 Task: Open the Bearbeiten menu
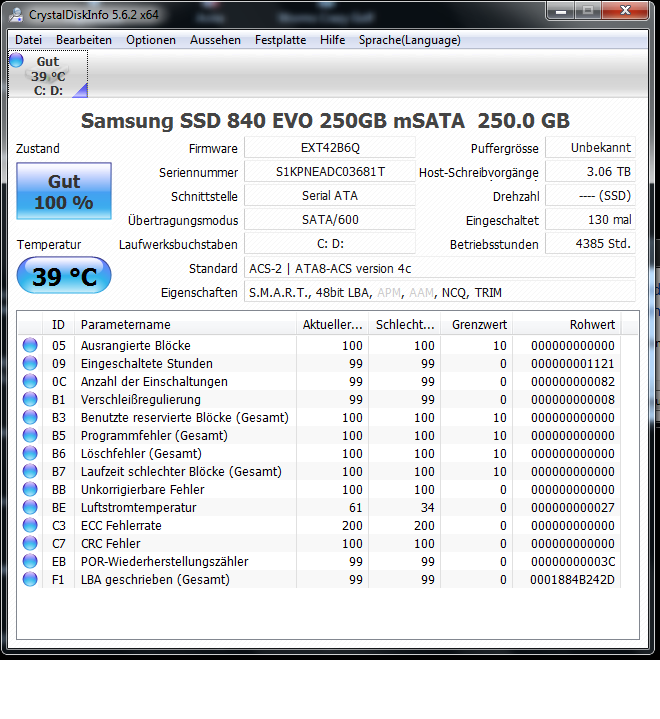point(84,40)
